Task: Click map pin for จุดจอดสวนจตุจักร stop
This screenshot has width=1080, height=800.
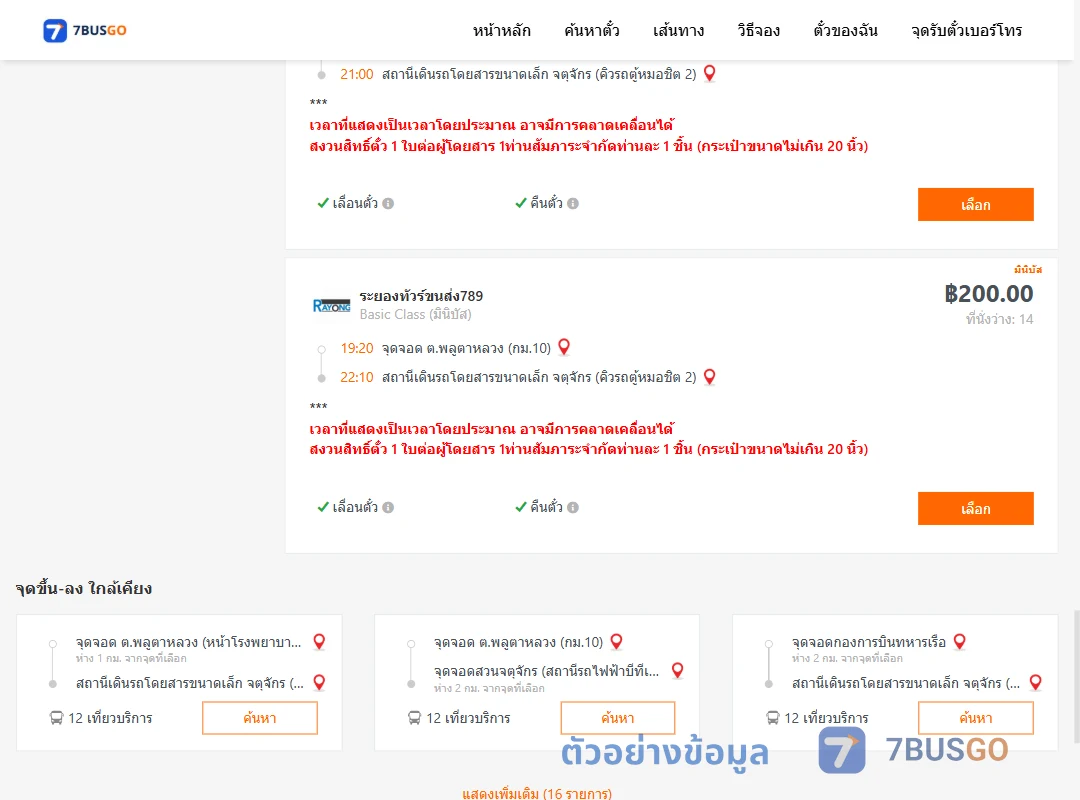Action: click(678, 670)
